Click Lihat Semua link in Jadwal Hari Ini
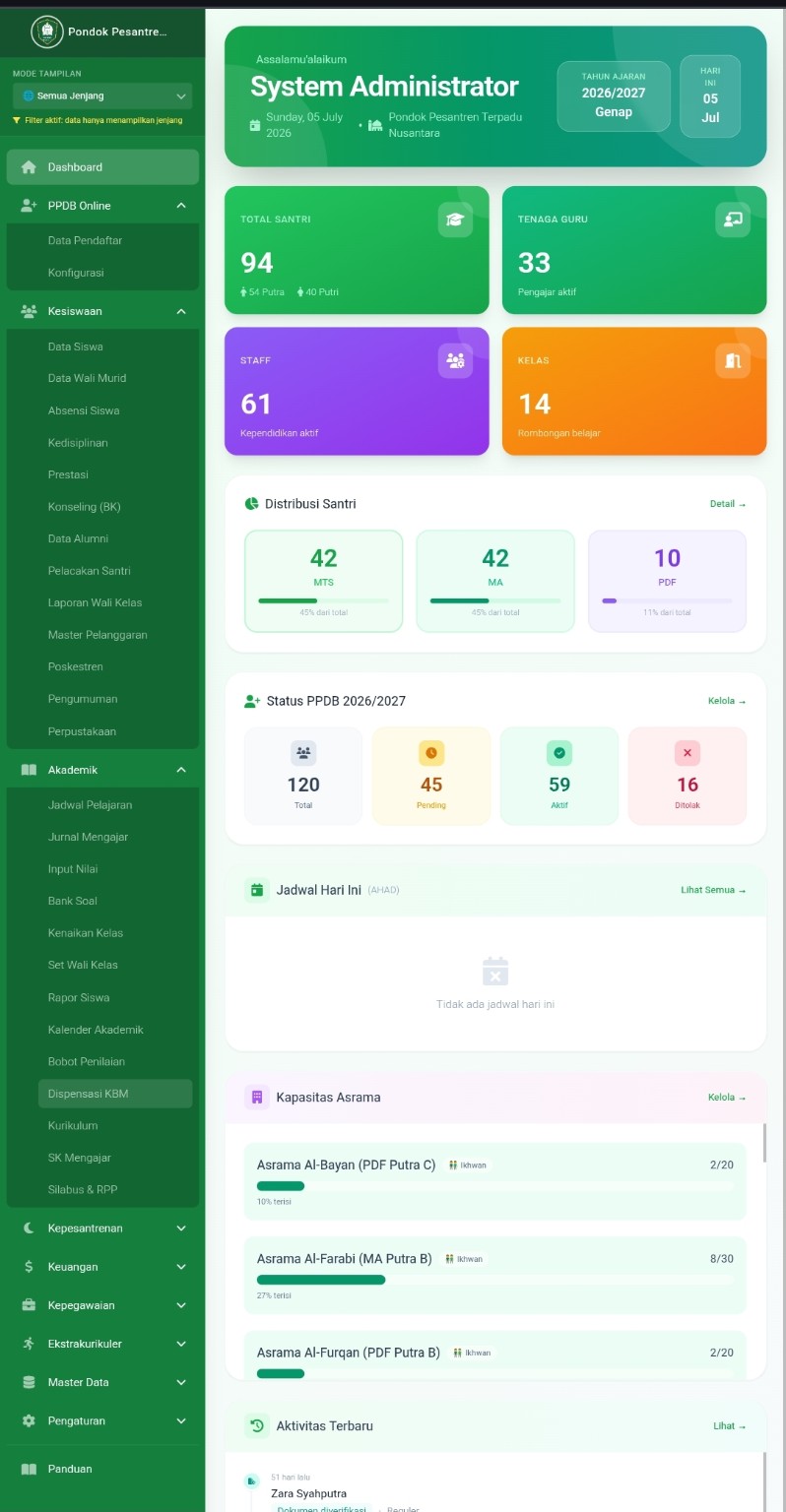Screen dimensions: 786x1512 click(713, 890)
